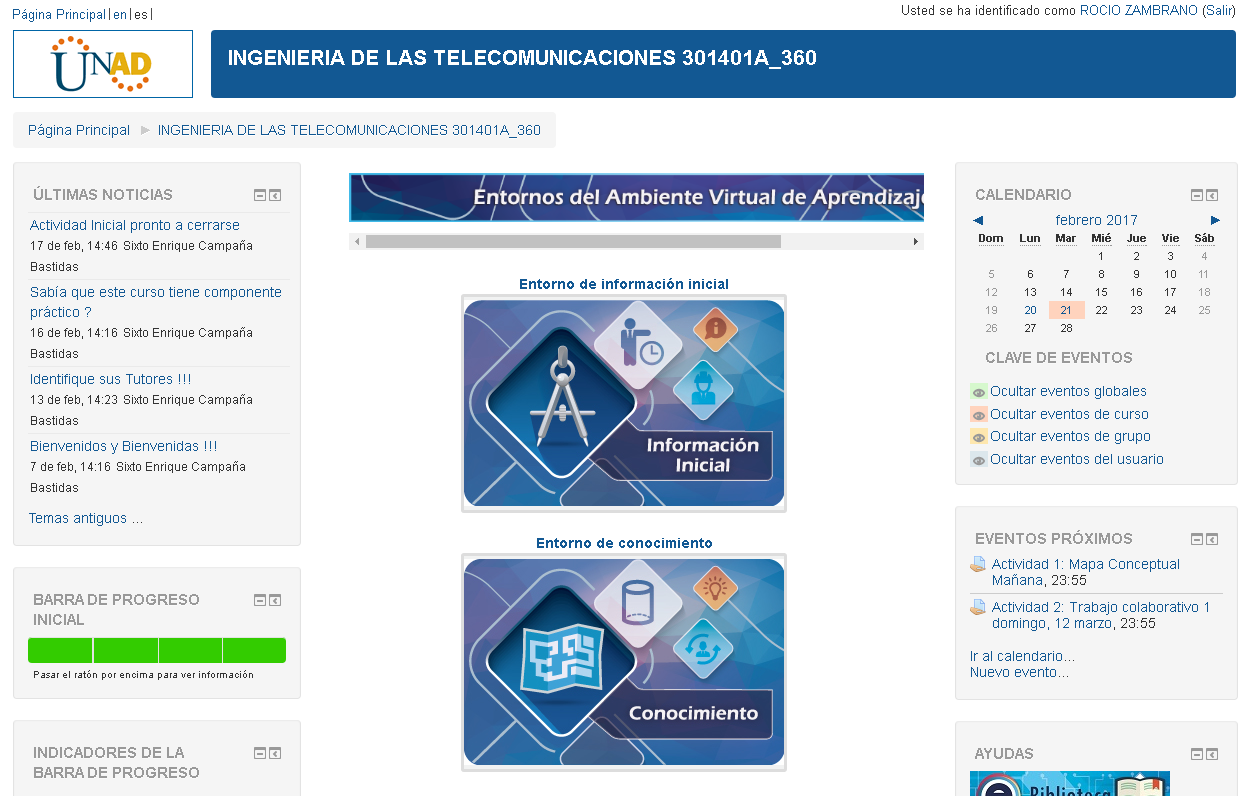Viewport: 1239px width, 799px height.
Task: Open 'Actividad Inicial pronto a cerrarse' news
Action: 135,225
